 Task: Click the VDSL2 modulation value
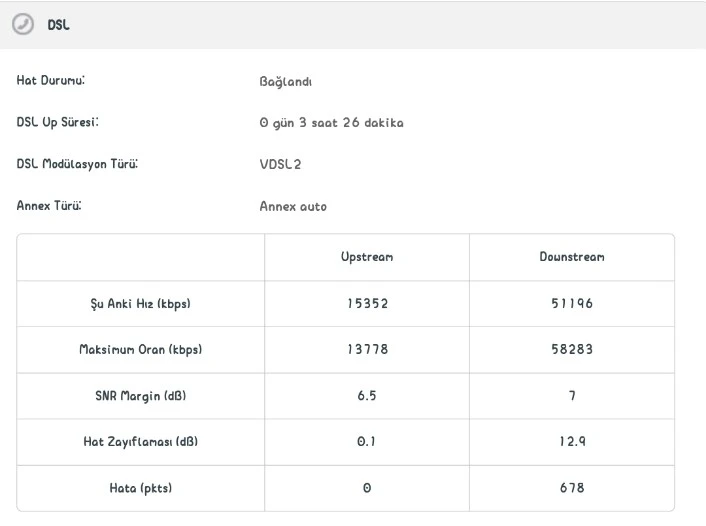280,164
